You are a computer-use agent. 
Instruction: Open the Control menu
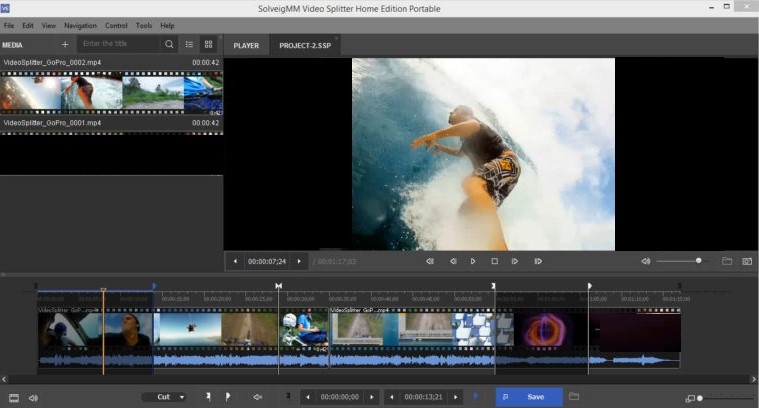tap(116, 26)
